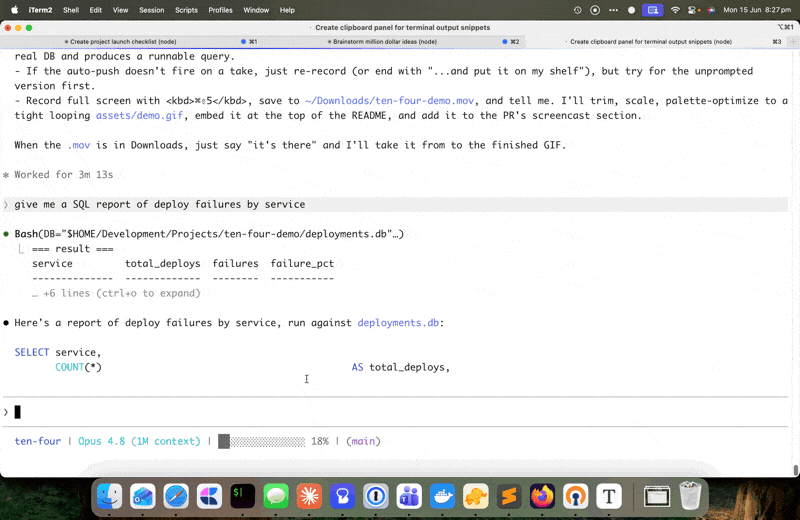
Task: Open the Craft colorful tile app in Dock
Action: (209, 496)
